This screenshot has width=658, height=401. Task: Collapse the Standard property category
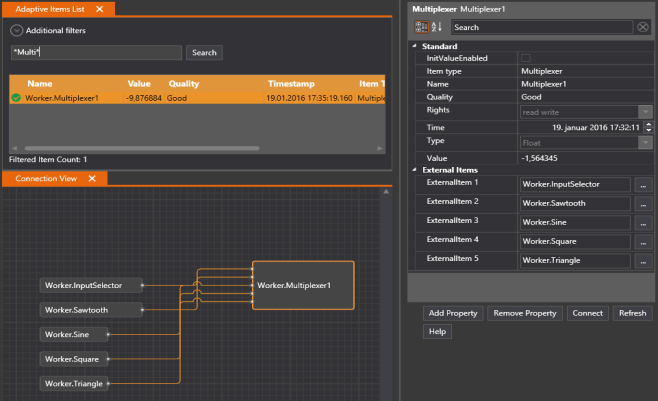pyautogui.click(x=415, y=46)
